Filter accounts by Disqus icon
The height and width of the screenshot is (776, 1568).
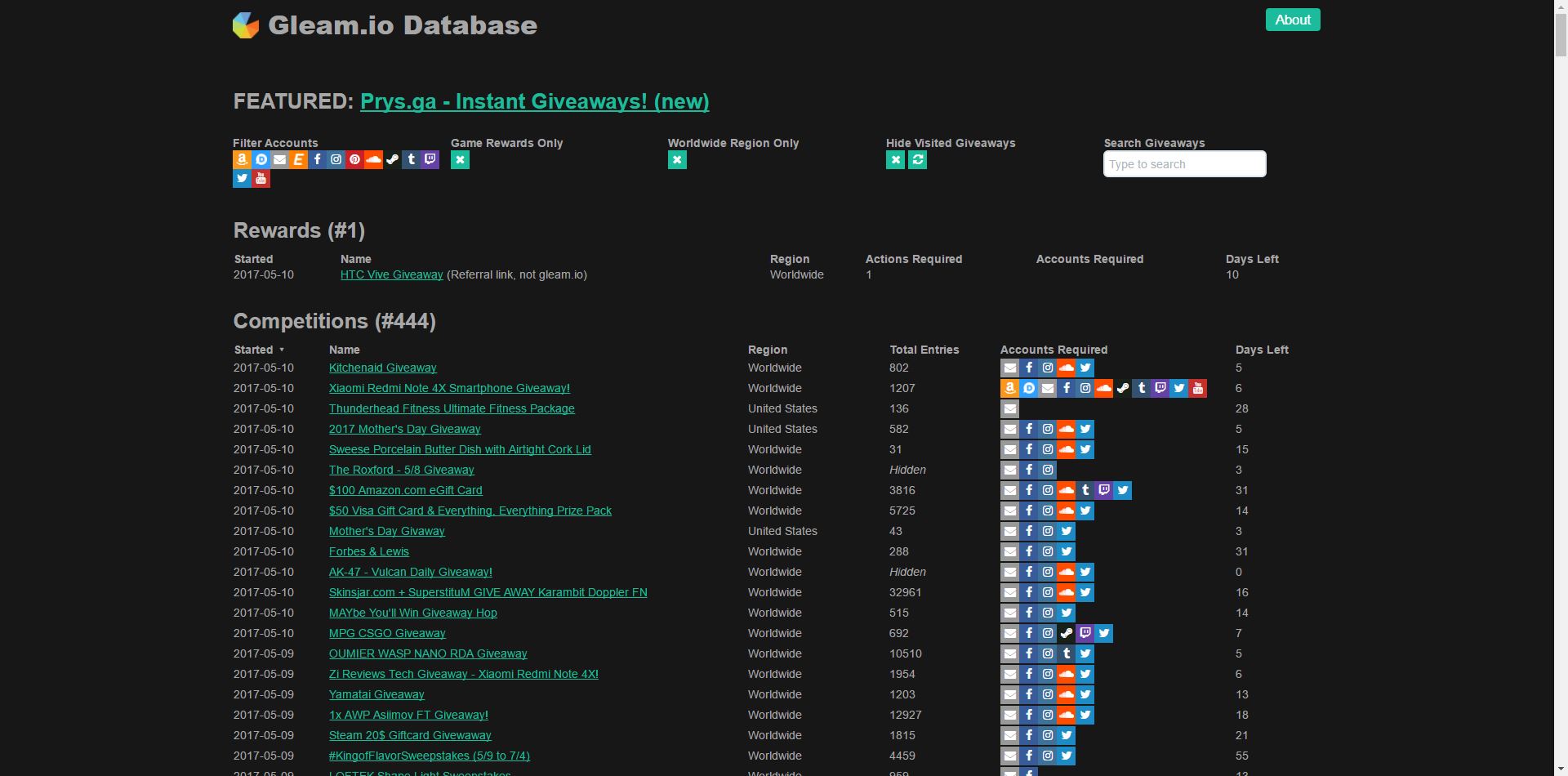coord(261,160)
